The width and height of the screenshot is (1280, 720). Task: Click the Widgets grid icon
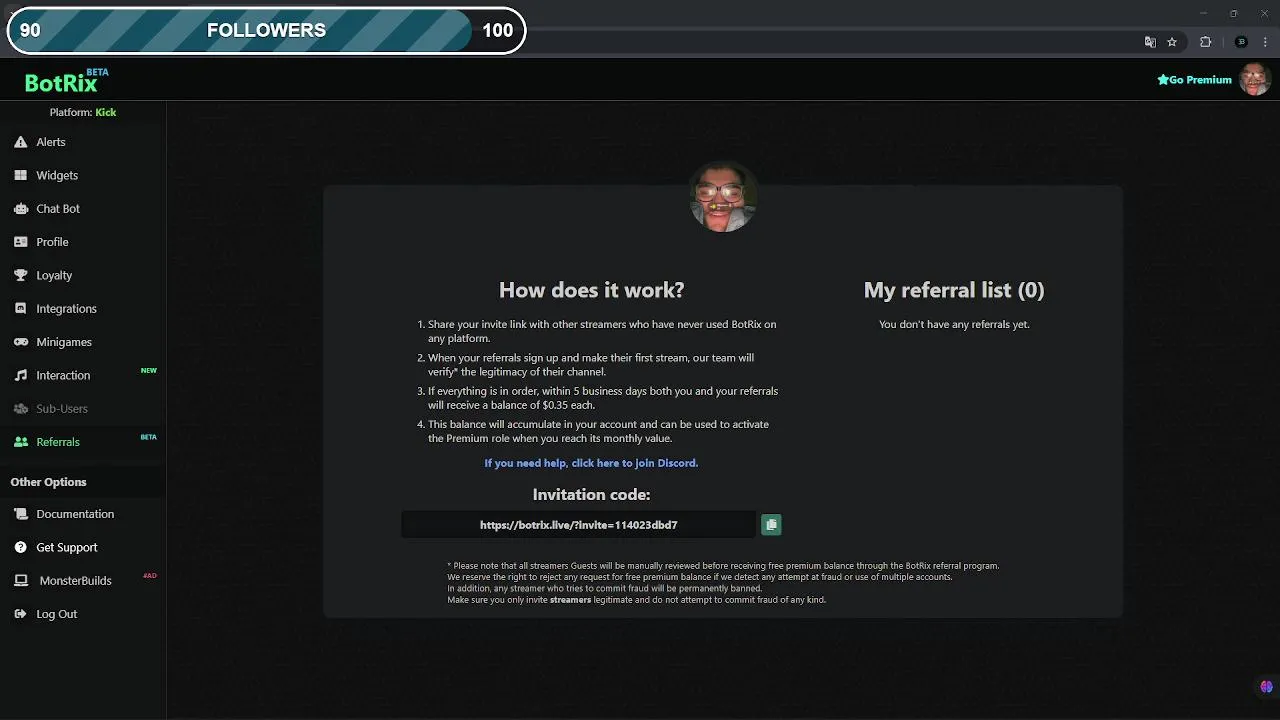pos(20,175)
